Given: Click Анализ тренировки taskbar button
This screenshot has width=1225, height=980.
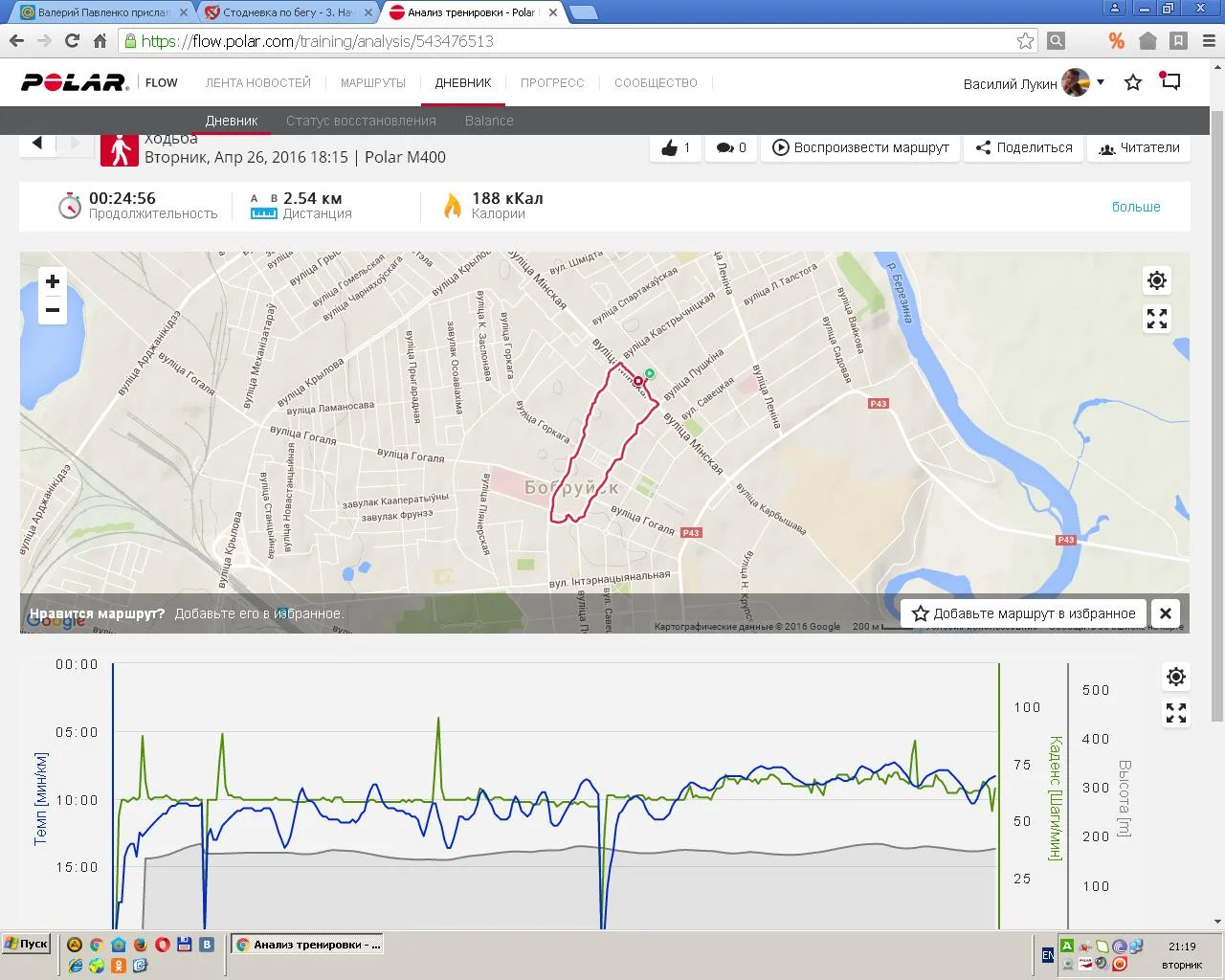Looking at the screenshot, I should [308, 945].
